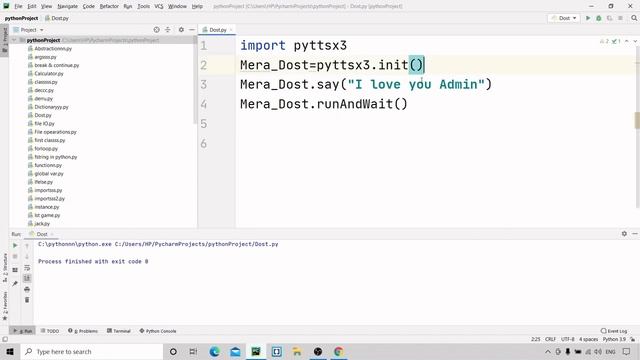Viewport: 640px width, 360px height.
Task: Open the Terminal tool window
Action: 119,331
